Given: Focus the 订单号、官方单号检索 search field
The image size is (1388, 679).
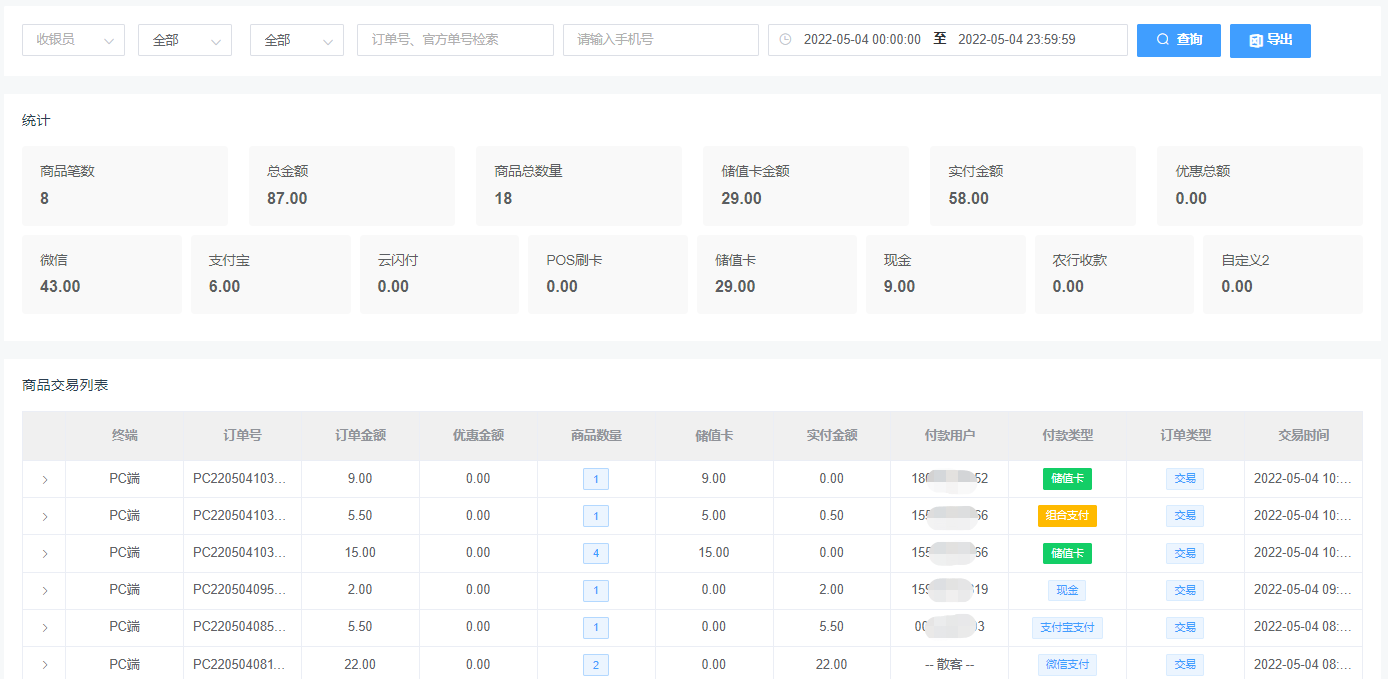Looking at the screenshot, I should click(455, 40).
